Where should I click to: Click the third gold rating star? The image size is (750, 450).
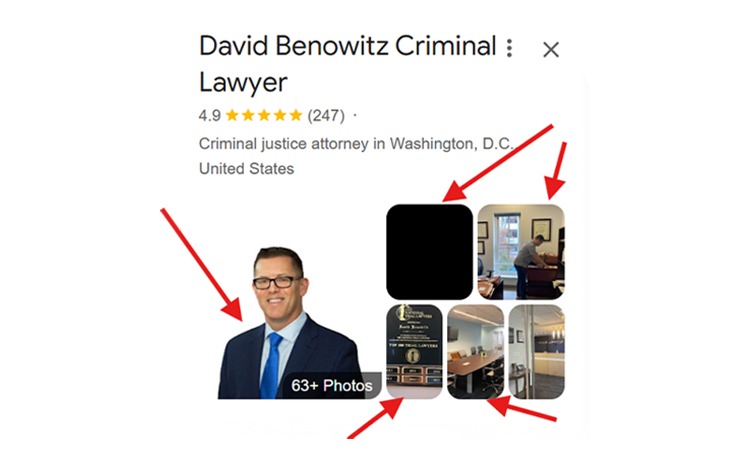pos(264,115)
